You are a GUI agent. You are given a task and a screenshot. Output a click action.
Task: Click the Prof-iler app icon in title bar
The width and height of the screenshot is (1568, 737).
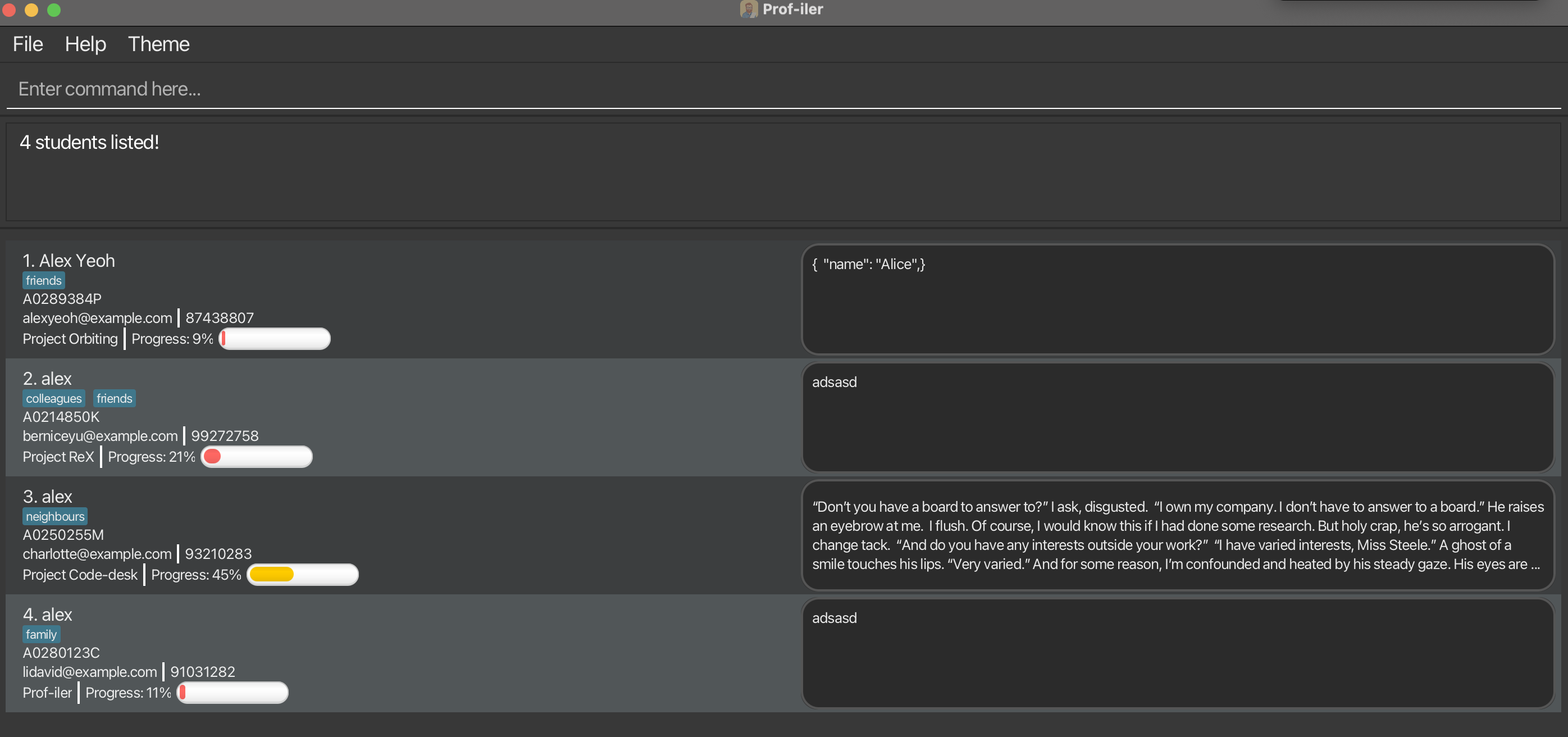[x=748, y=9]
